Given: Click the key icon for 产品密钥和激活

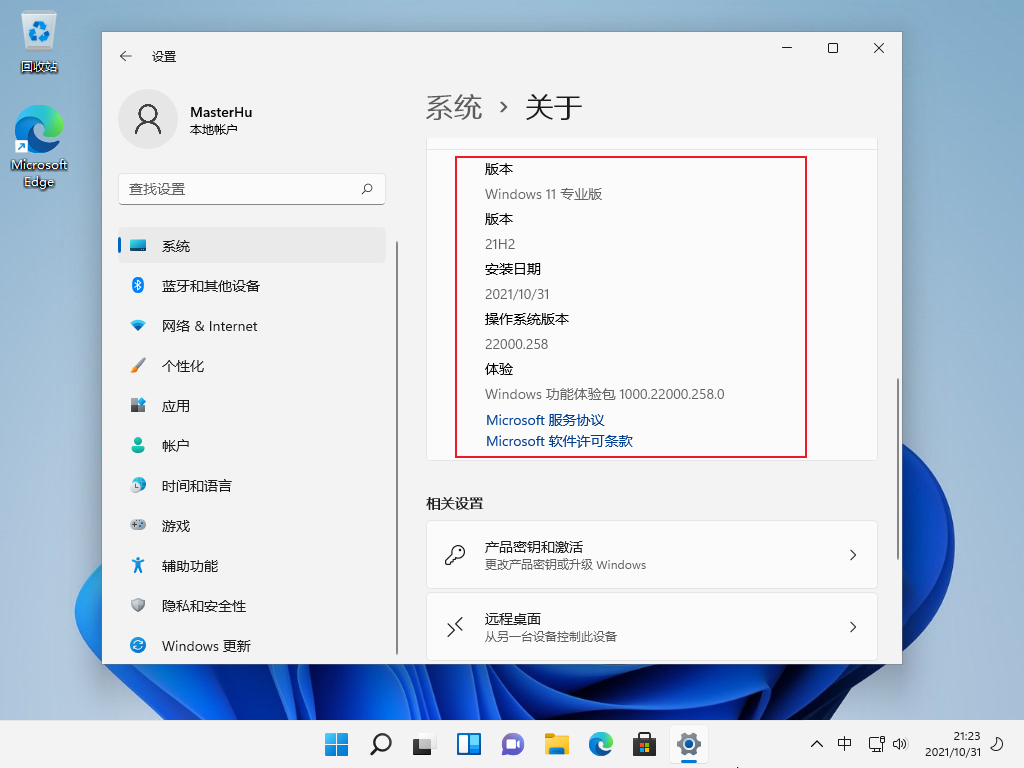Looking at the screenshot, I should pos(455,555).
